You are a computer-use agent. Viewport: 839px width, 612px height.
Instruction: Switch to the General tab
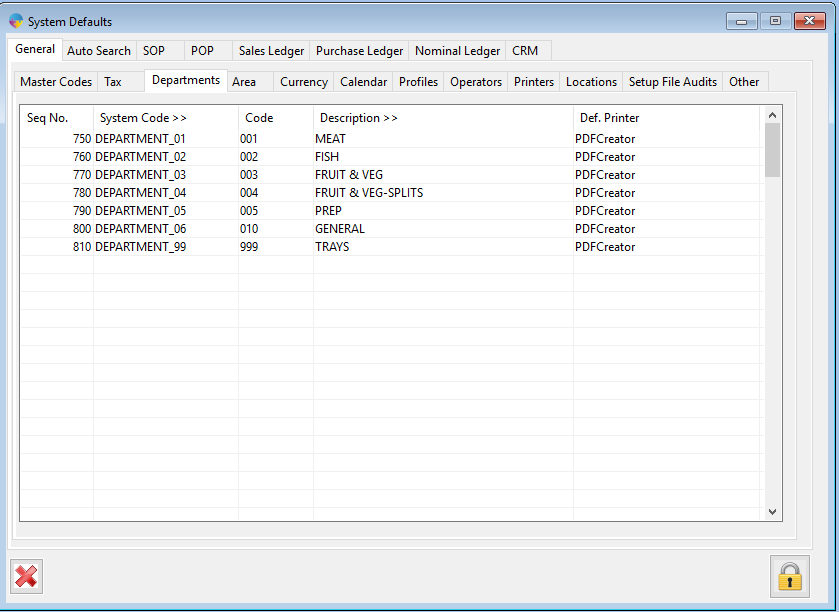pos(35,49)
